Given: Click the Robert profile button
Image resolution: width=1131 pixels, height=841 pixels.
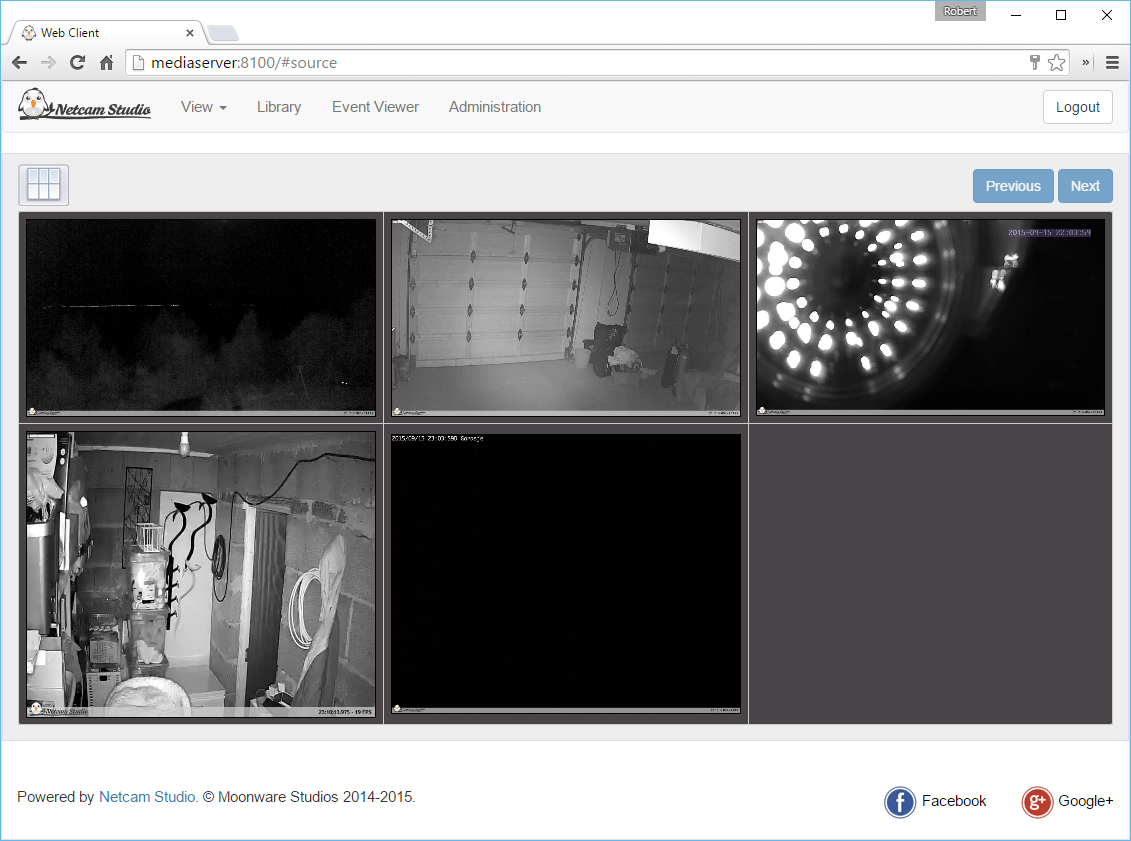Looking at the screenshot, I should click(959, 11).
